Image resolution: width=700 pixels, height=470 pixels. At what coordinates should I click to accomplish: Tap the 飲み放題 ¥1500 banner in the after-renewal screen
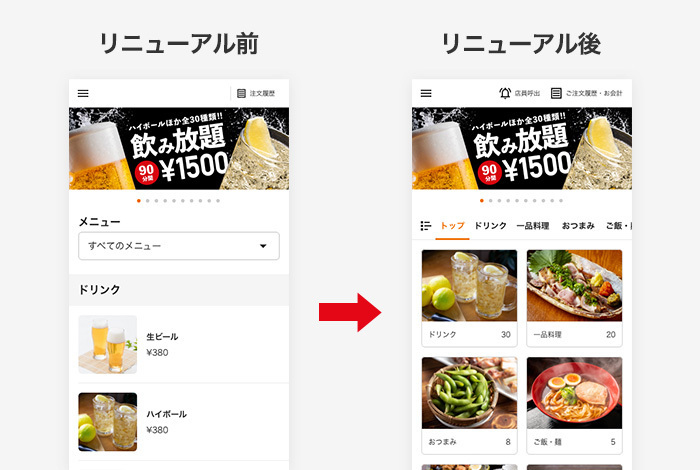pyautogui.click(x=522, y=149)
